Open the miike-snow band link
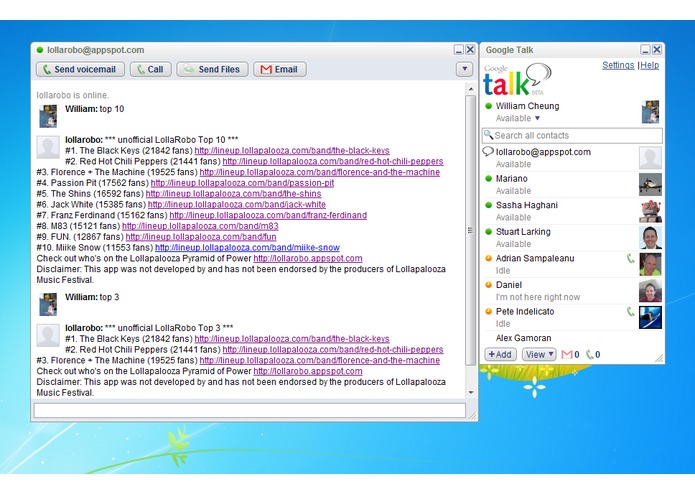Viewport: 695px width, 494px height. coord(247,247)
